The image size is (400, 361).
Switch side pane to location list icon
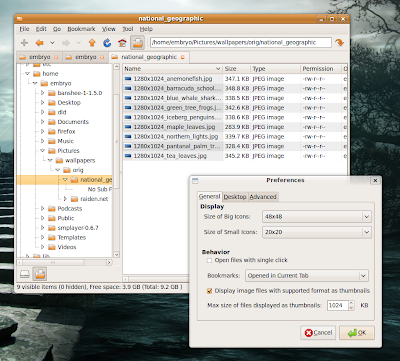click(x=25, y=274)
